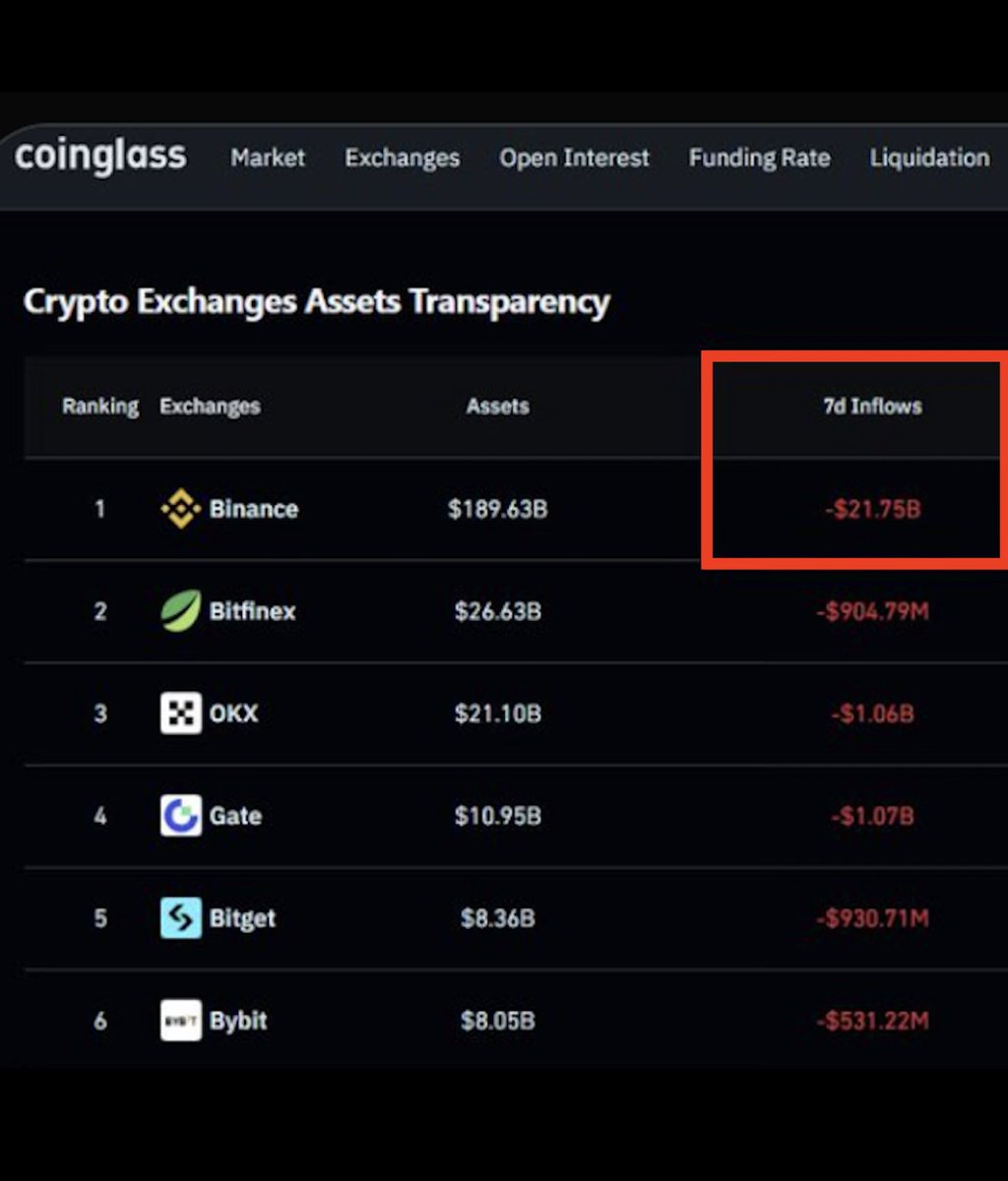Click the Exchanges column header

coord(210,405)
